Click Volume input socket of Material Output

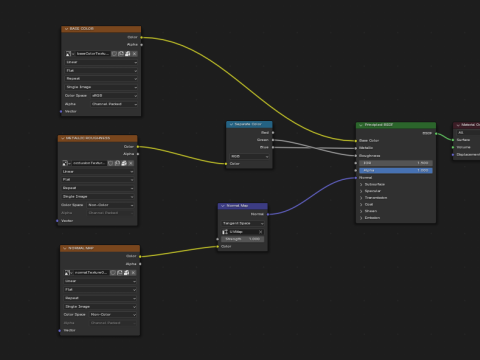(x=453, y=147)
